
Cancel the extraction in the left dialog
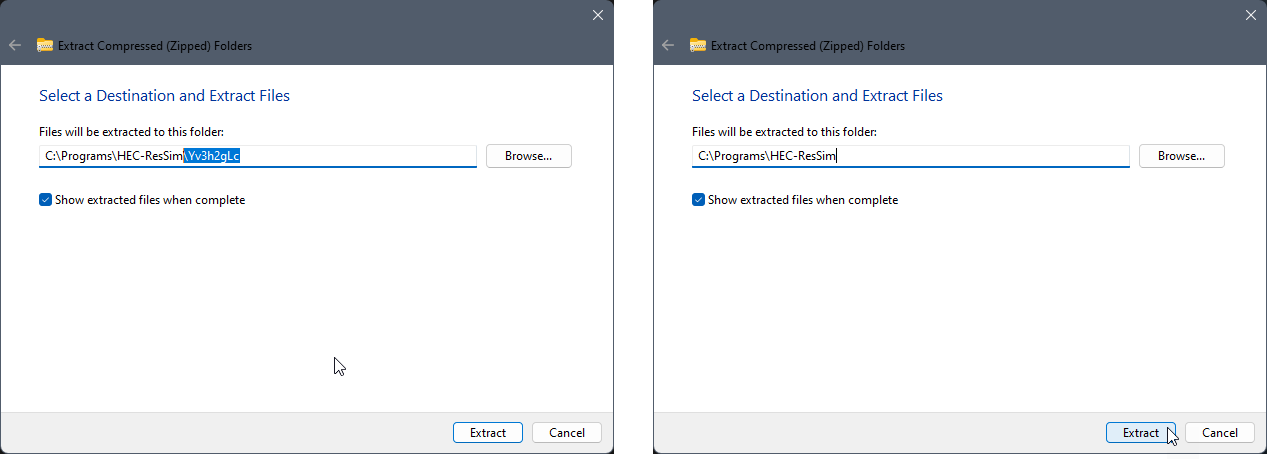(x=566, y=433)
